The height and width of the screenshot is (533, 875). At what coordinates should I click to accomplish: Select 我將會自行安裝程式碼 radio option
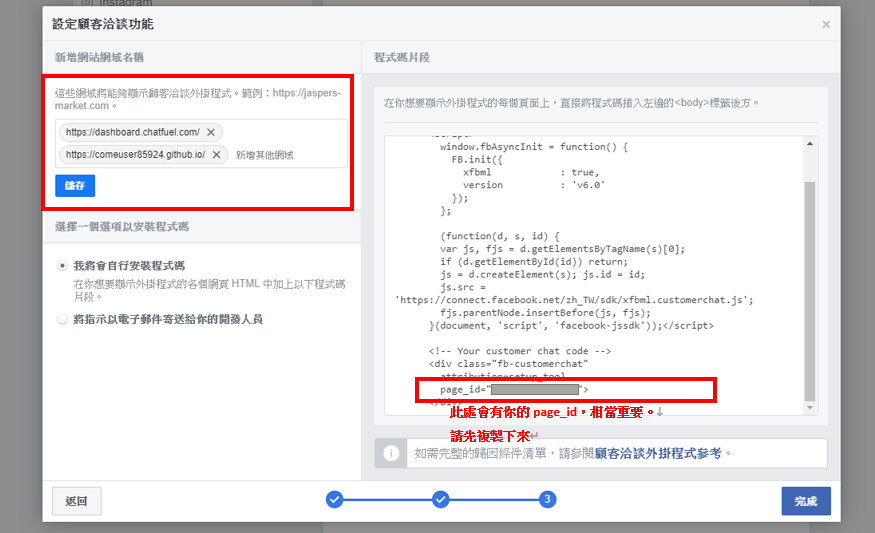pos(62,266)
